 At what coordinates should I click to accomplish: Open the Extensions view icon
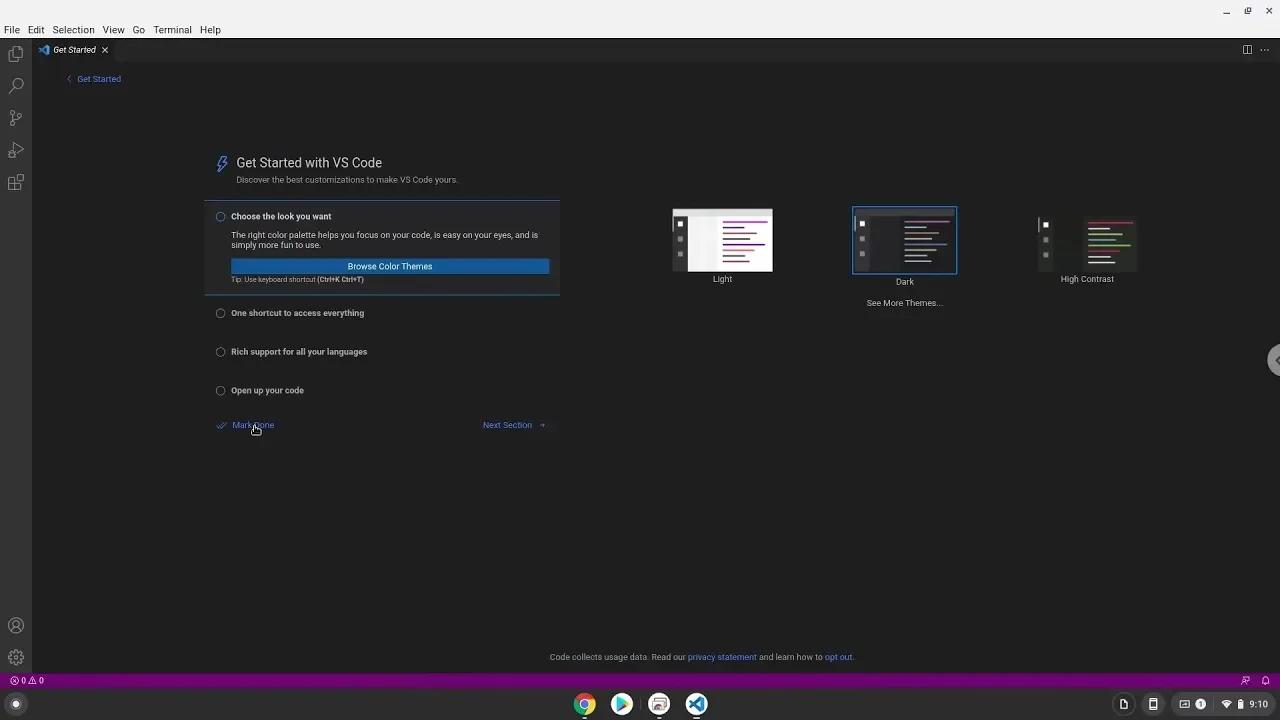[x=15, y=183]
